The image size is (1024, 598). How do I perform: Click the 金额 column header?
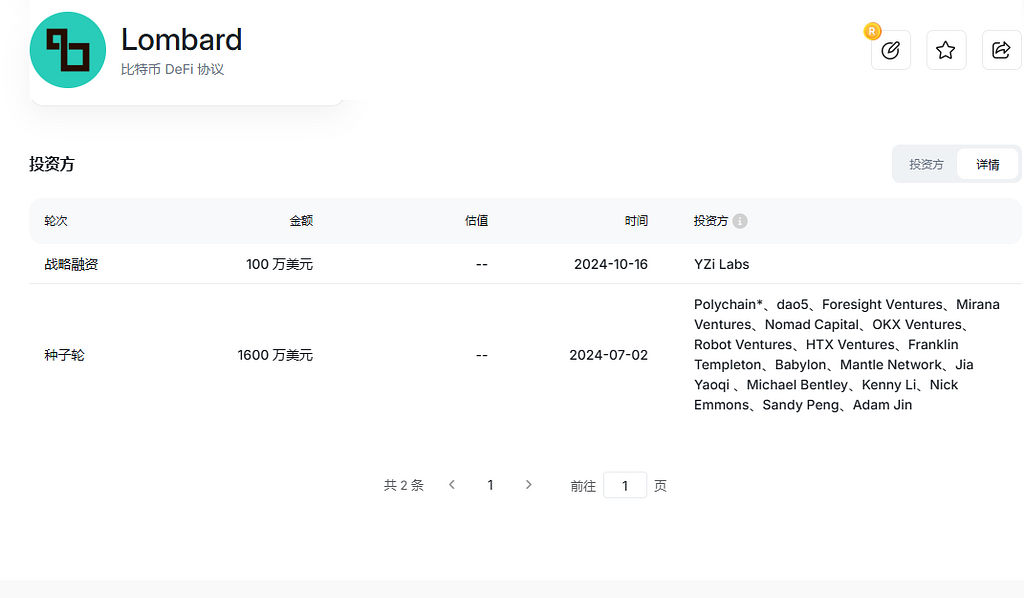301,221
